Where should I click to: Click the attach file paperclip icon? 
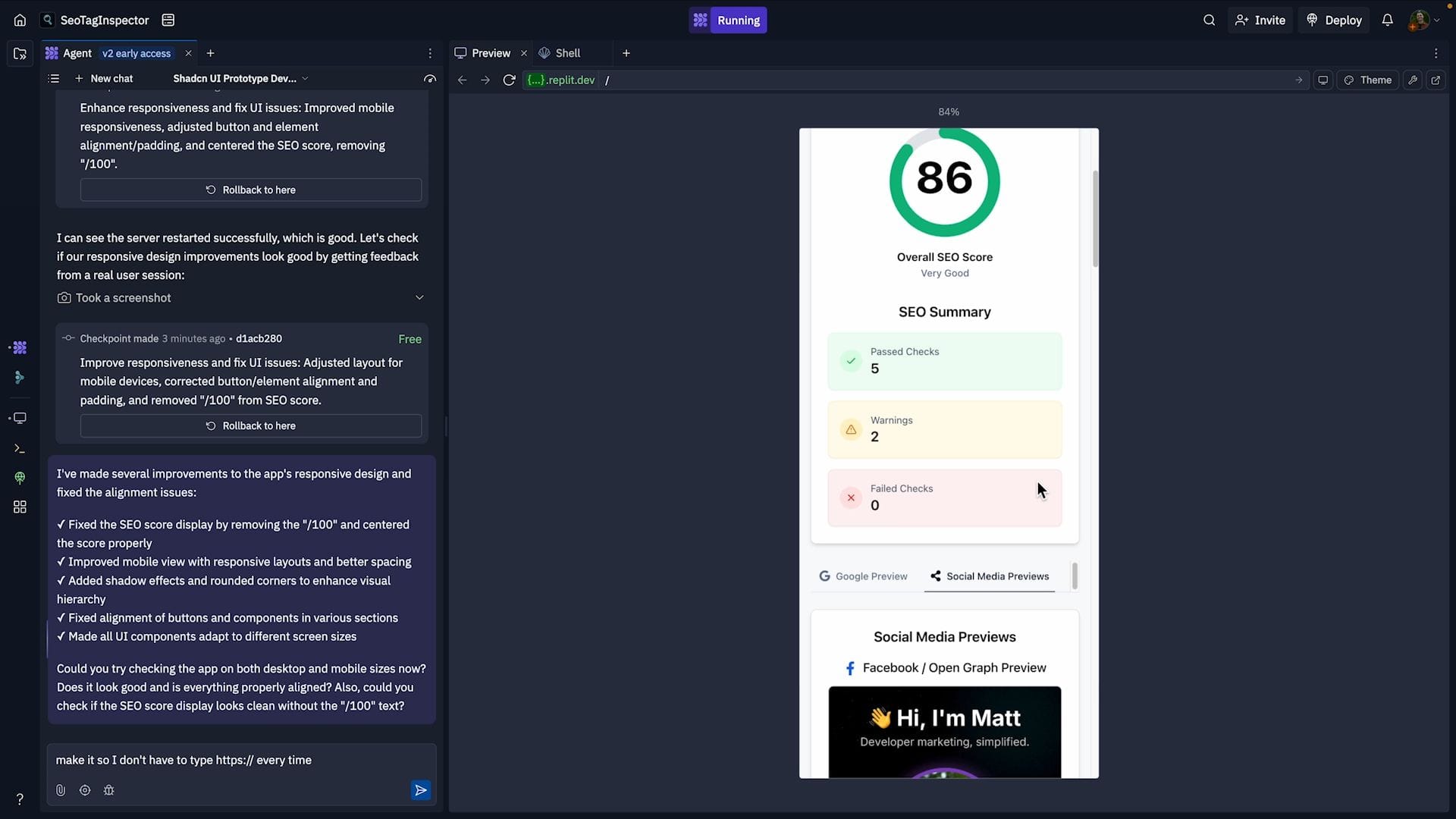pyautogui.click(x=61, y=790)
